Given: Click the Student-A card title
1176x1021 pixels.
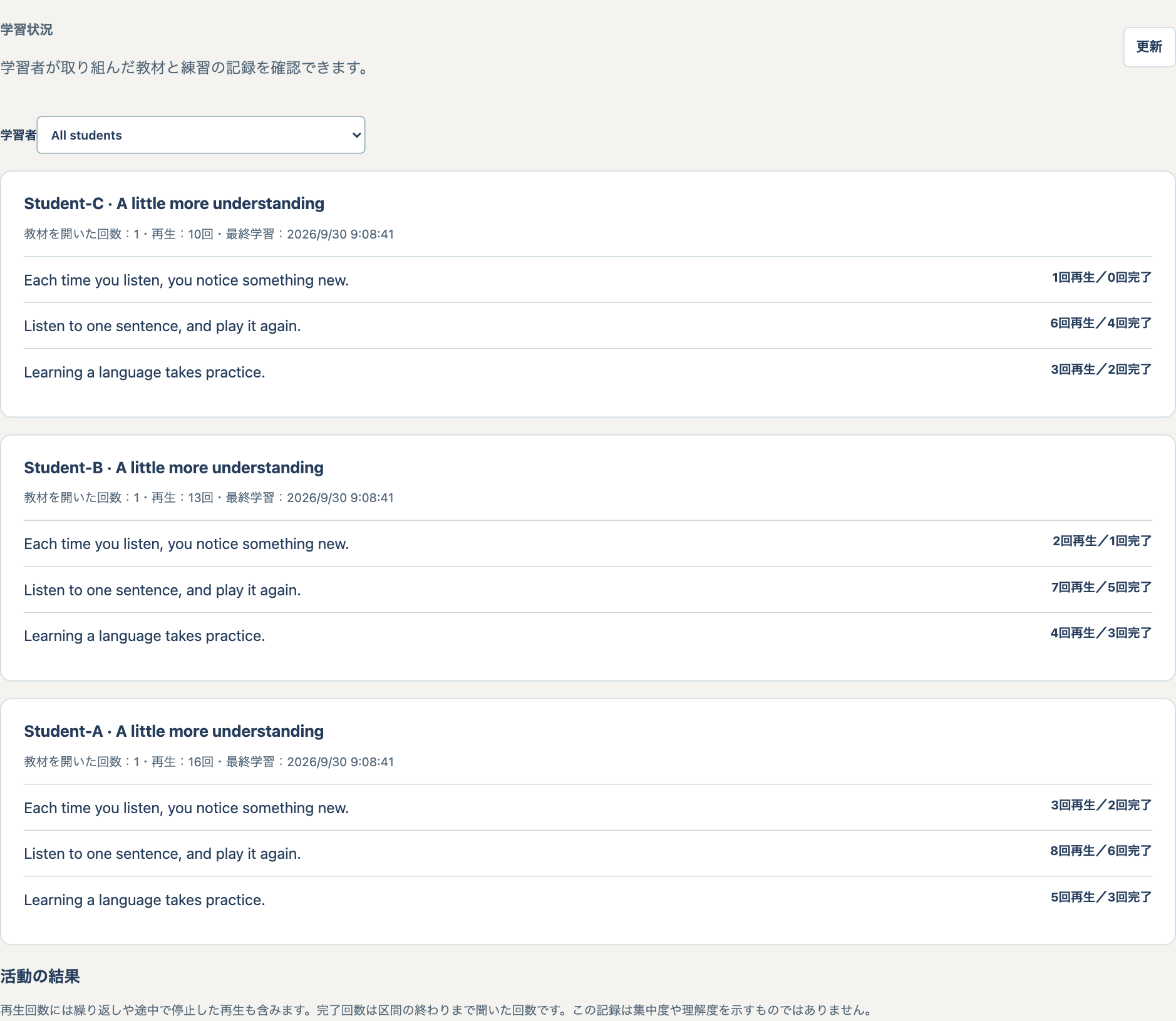Looking at the screenshot, I should point(173,731).
